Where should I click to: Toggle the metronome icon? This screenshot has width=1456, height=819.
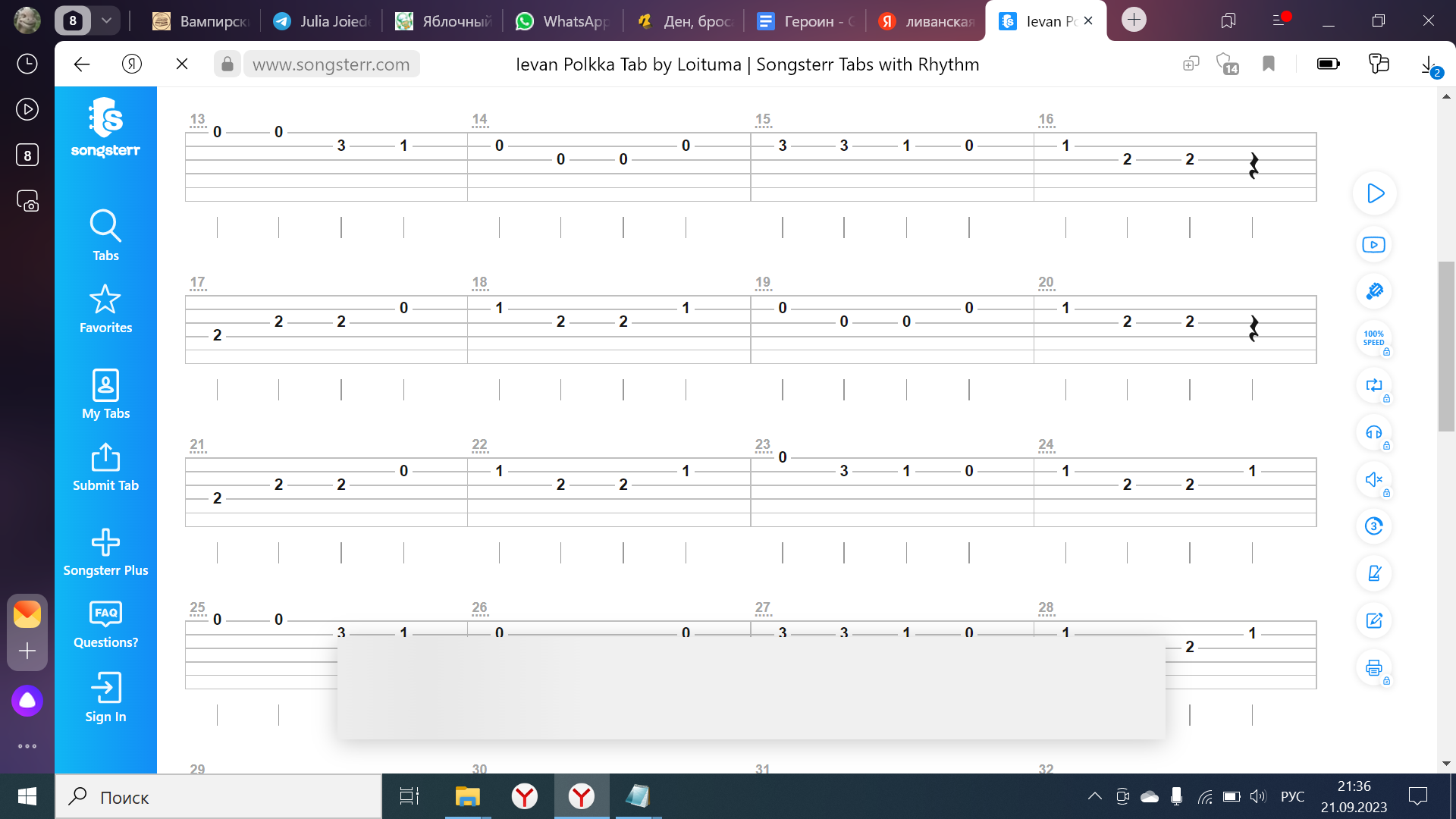click(x=1373, y=573)
